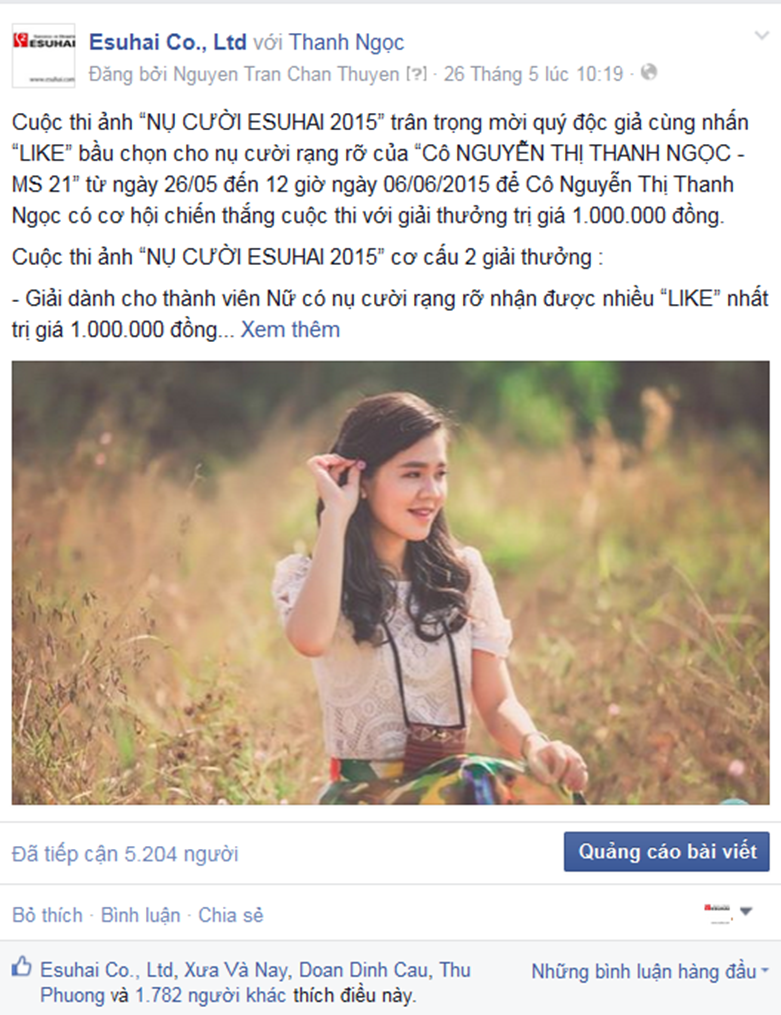The width and height of the screenshot is (781, 1015).
Task: View the Đã tiếp cận 5.204 người reach stats
Action: tap(126, 854)
